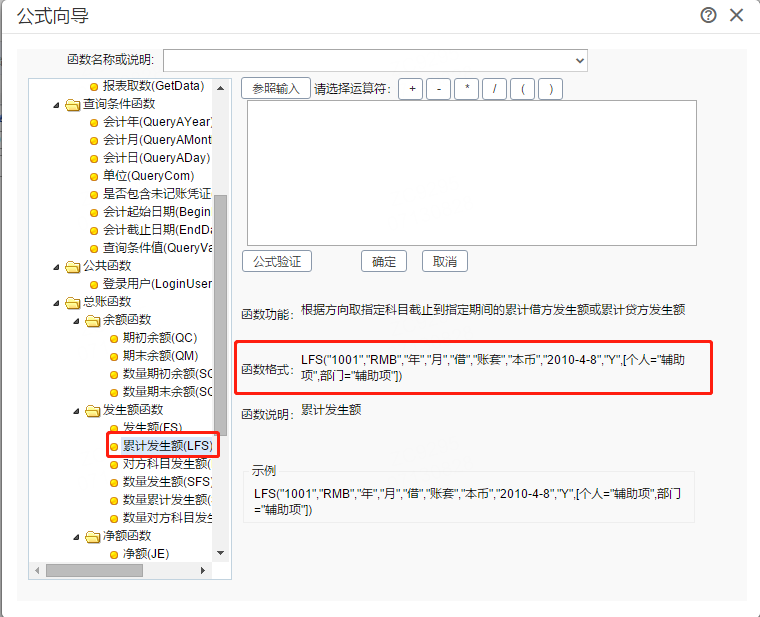Collapse the 总账函数 folder

56,303
